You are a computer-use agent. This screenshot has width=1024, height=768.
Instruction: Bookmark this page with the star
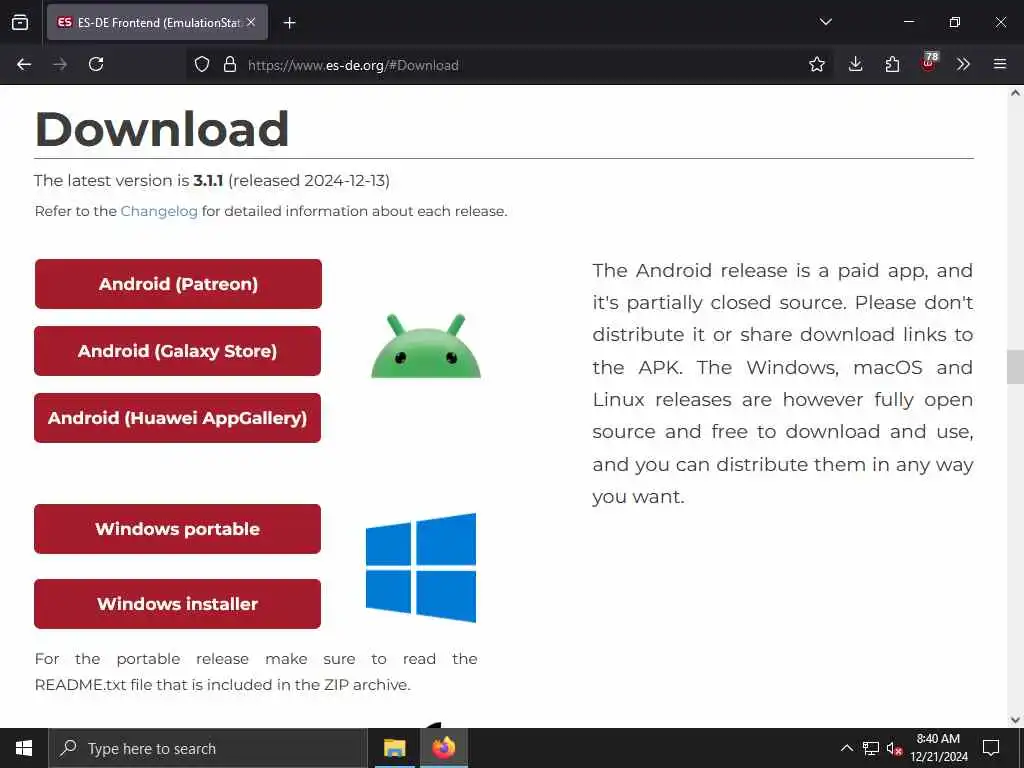[x=816, y=64]
